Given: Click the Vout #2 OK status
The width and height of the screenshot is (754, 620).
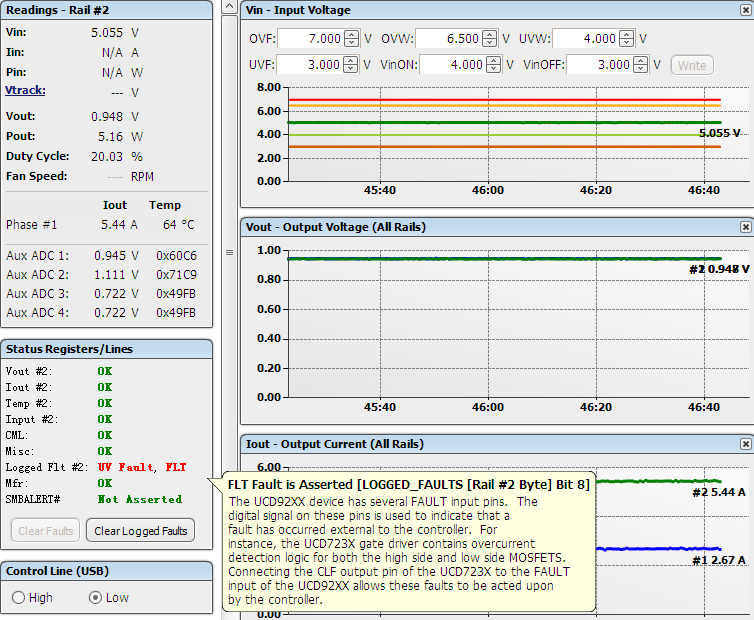Looking at the screenshot, I should (x=105, y=371).
